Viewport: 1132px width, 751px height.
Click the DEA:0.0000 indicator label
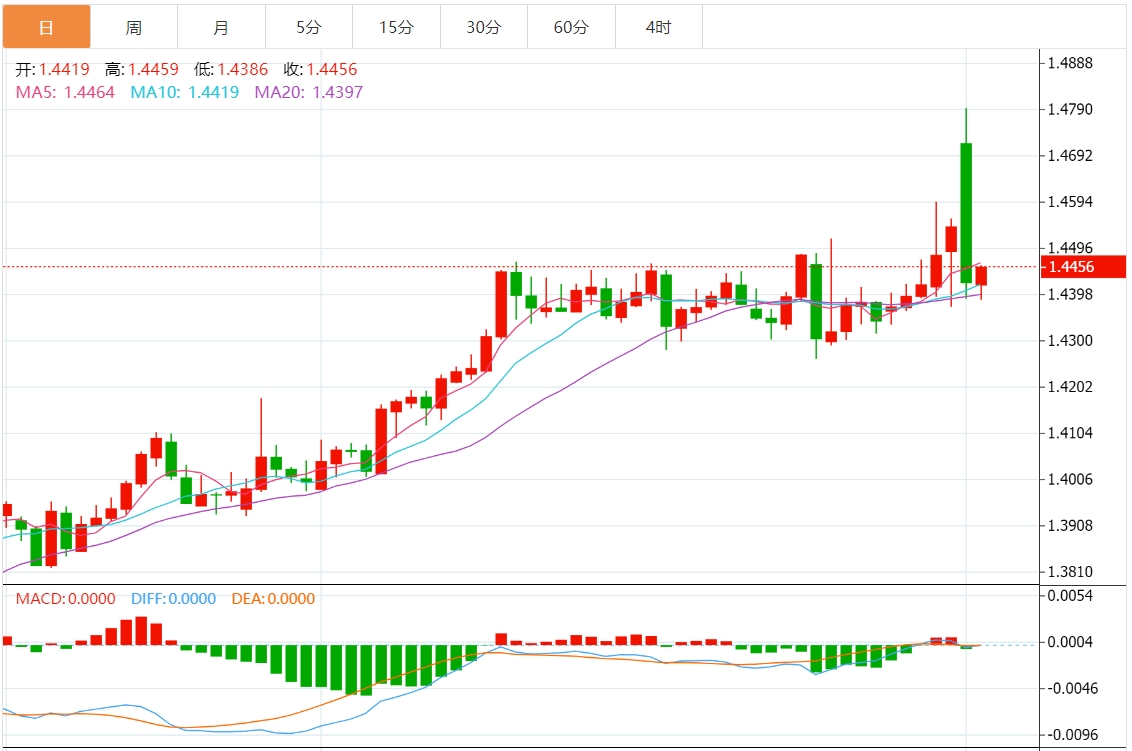click(273, 599)
